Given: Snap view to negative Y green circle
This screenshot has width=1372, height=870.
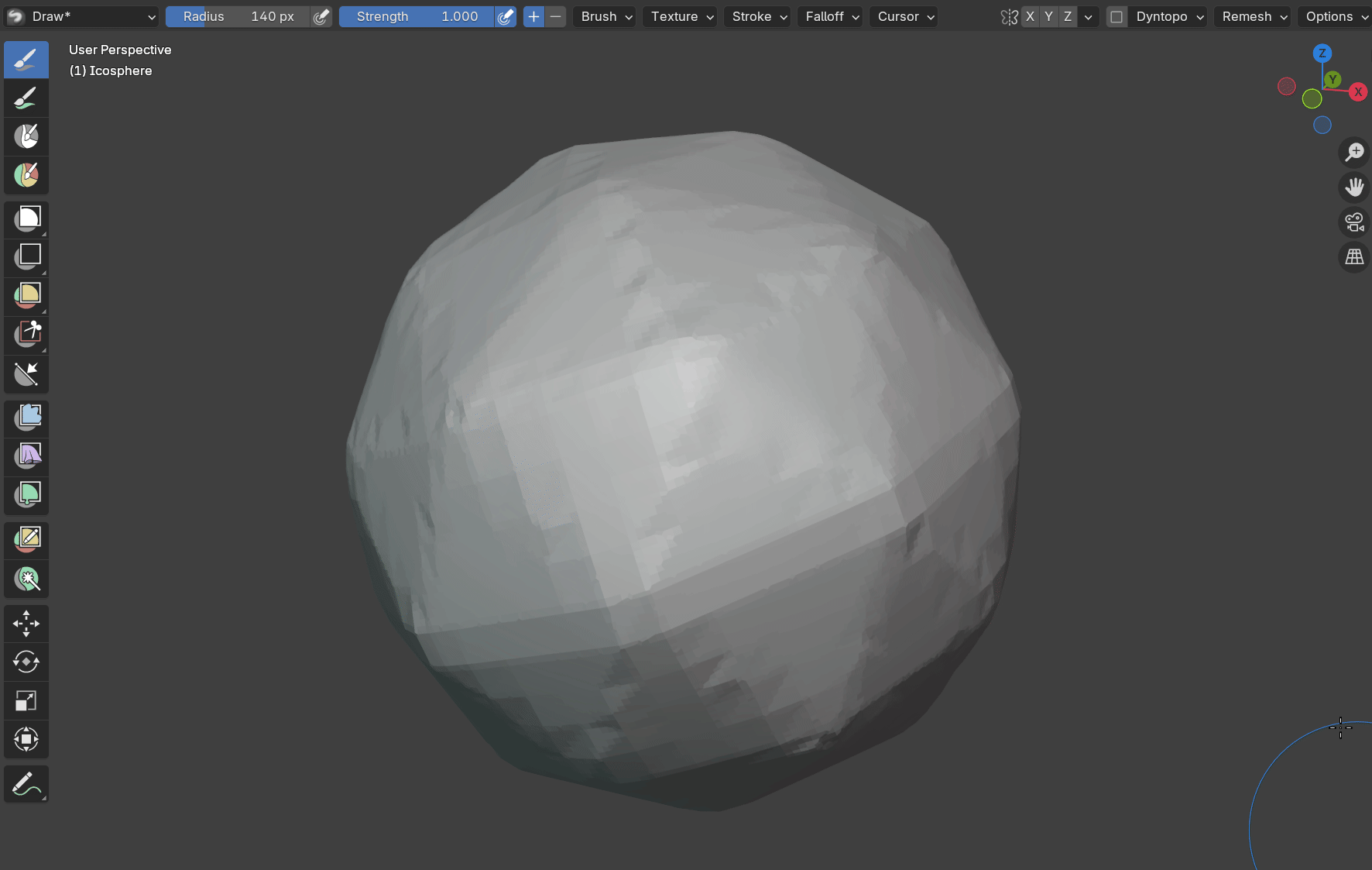Looking at the screenshot, I should pos(1312,98).
